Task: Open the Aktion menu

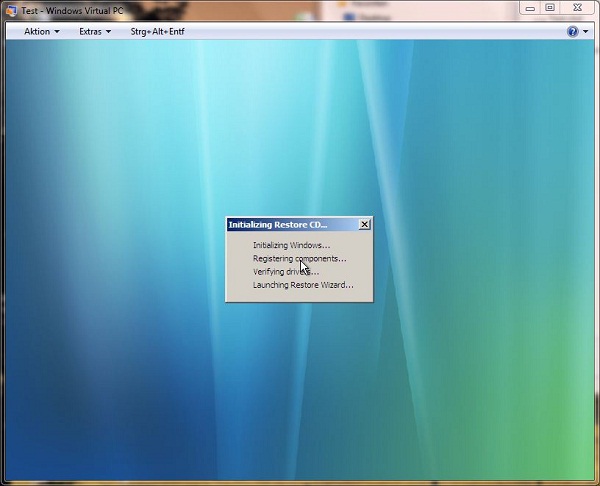Action: (42, 32)
